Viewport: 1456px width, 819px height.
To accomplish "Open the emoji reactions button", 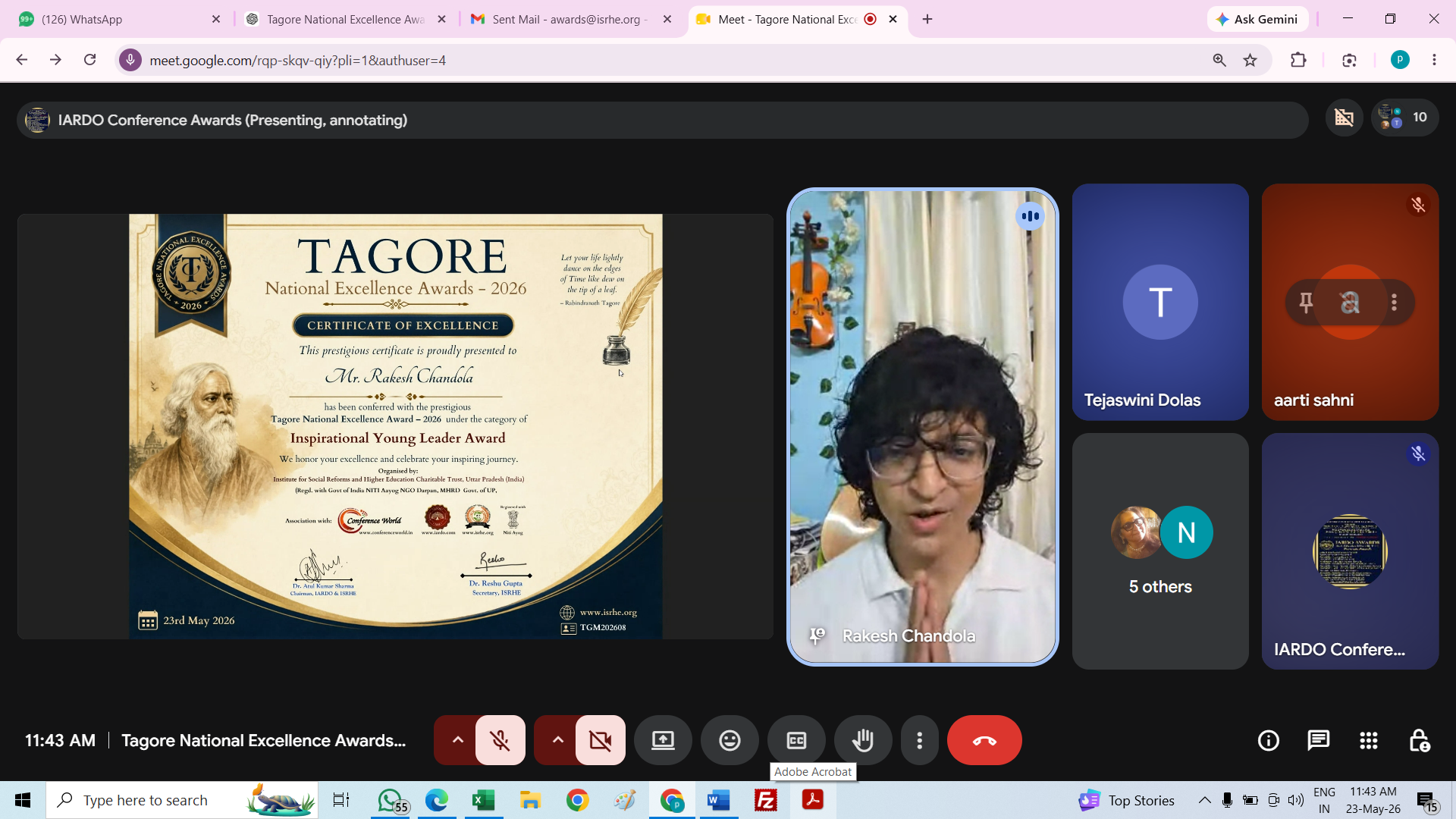I will click(x=730, y=740).
